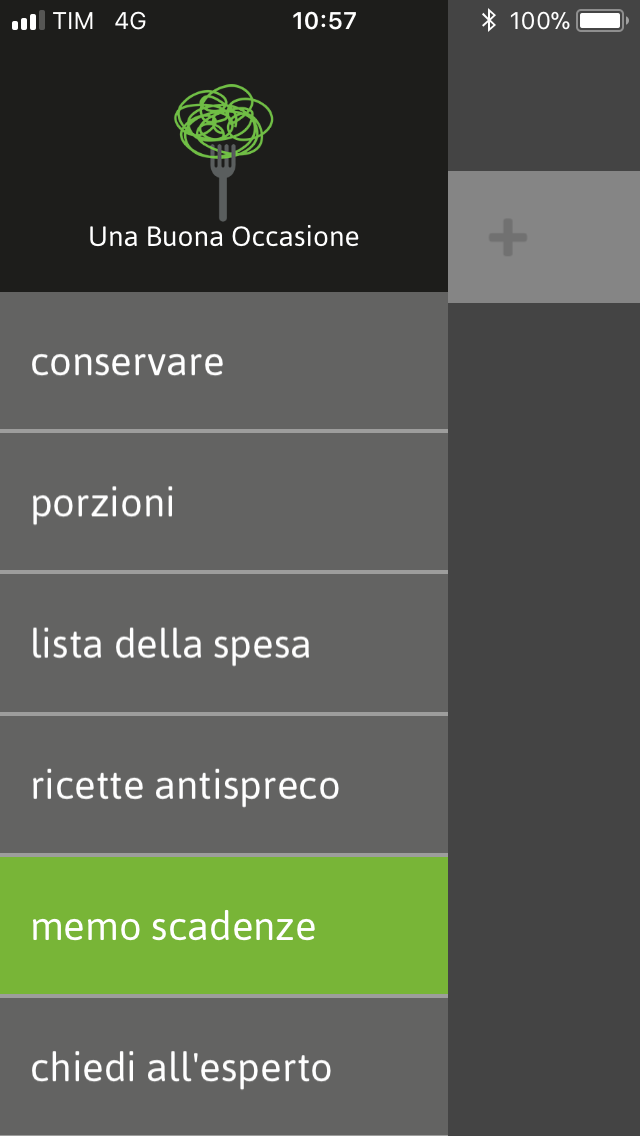Close the menu by tapping dimmed area below plus bar
640x1136 pixels.
pyautogui.click(x=544, y=700)
